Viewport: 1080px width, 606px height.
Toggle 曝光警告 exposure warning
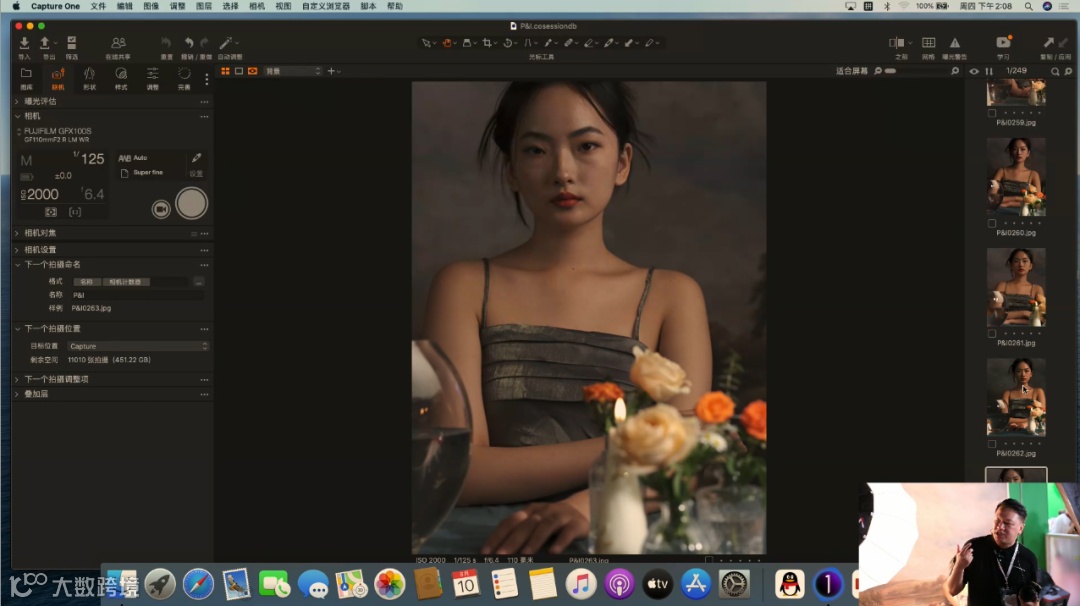[x=955, y=43]
